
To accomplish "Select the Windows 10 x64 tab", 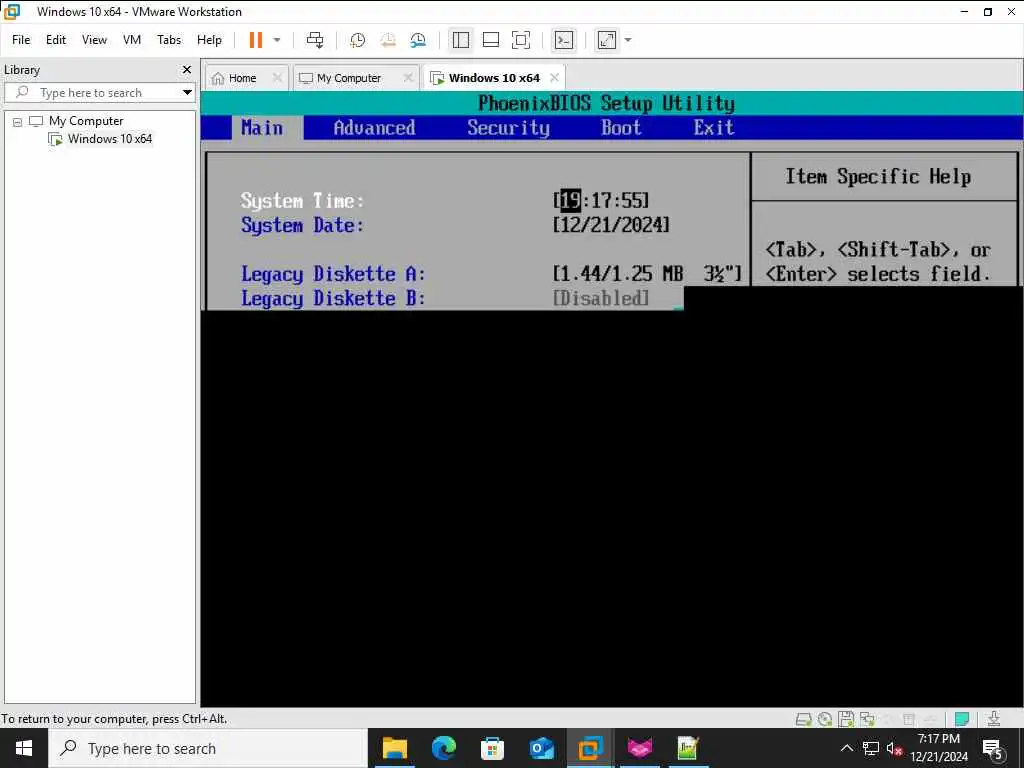I will (x=494, y=78).
